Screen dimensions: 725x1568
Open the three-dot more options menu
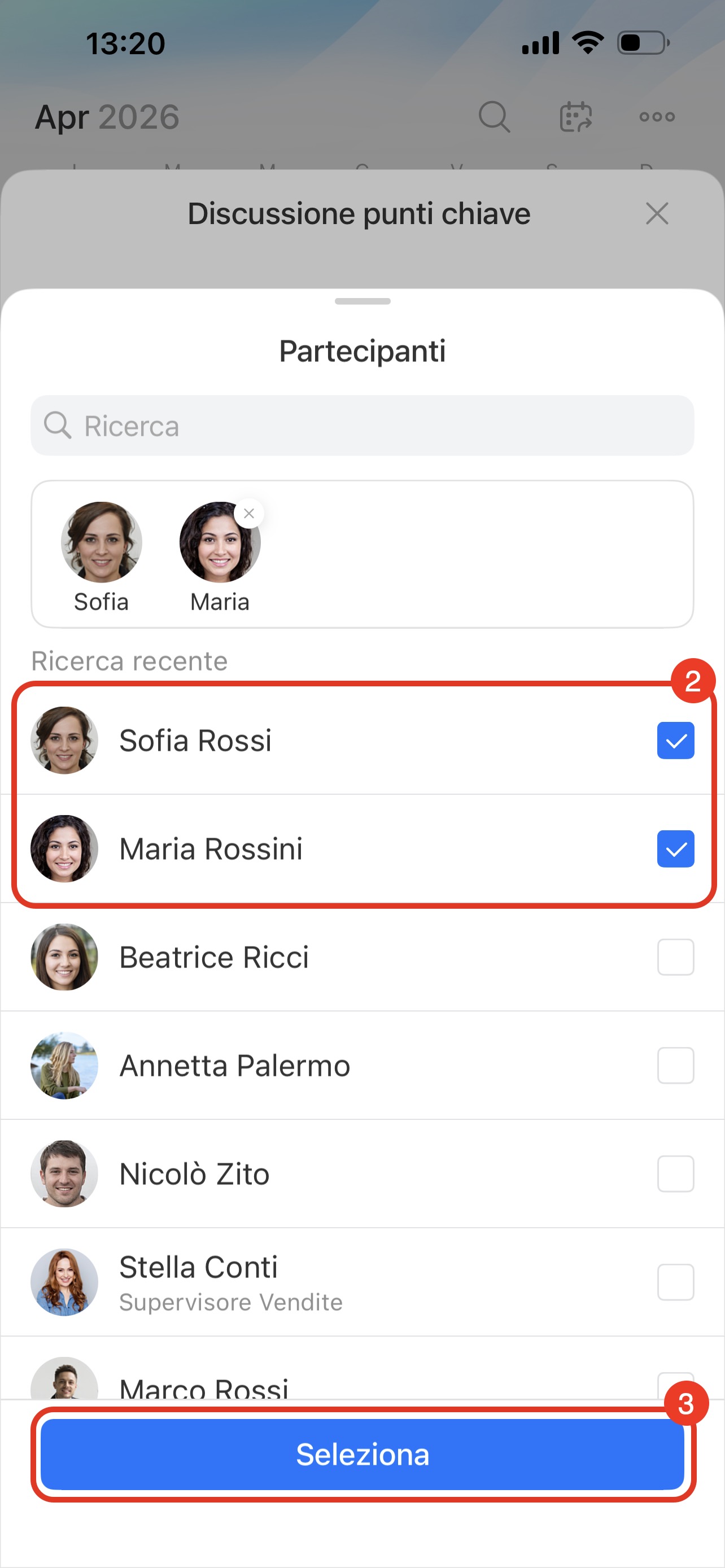pyautogui.click(x=657, y=116)
